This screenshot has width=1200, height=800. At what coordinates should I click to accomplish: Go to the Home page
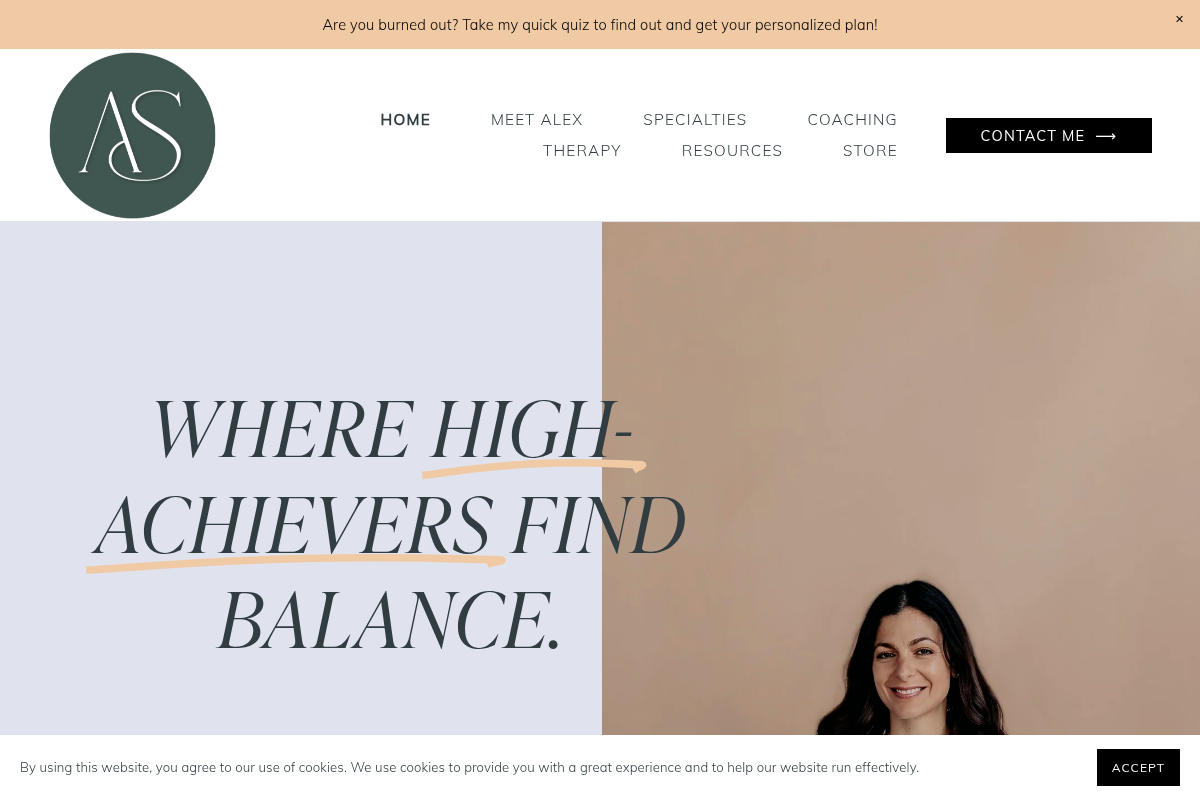[405, 120]
